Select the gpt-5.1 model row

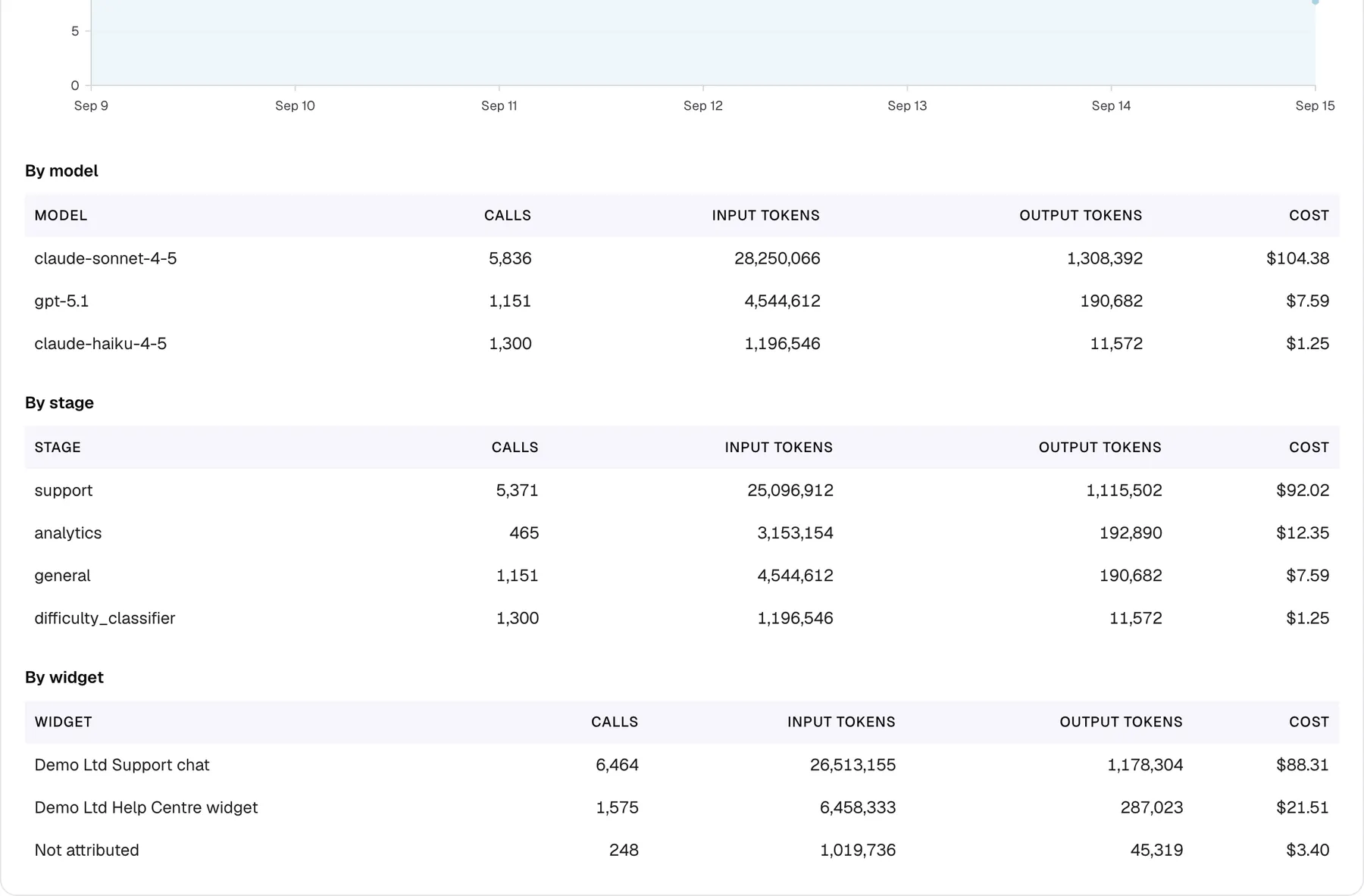(x=682, y=301)
